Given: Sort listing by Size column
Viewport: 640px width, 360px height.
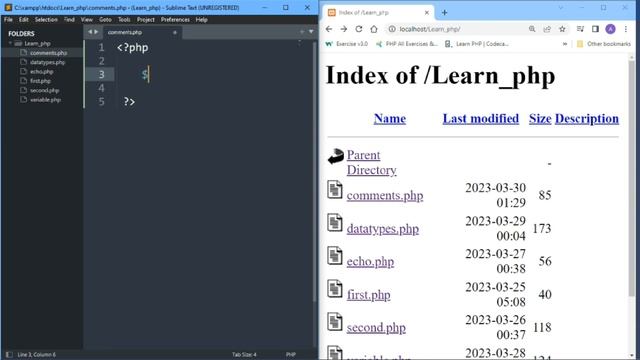Looking at the screenshot, I should (x=540, y=118).
